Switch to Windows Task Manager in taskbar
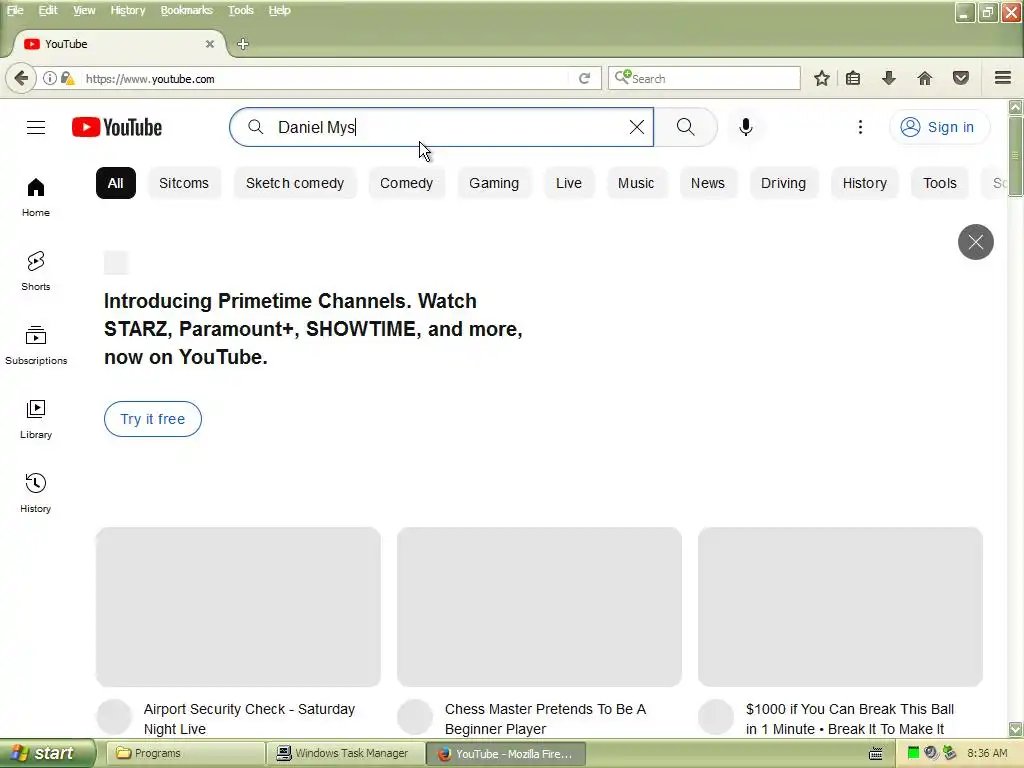1024x768 pixels. pyautogui.click(x=345, y=754)
